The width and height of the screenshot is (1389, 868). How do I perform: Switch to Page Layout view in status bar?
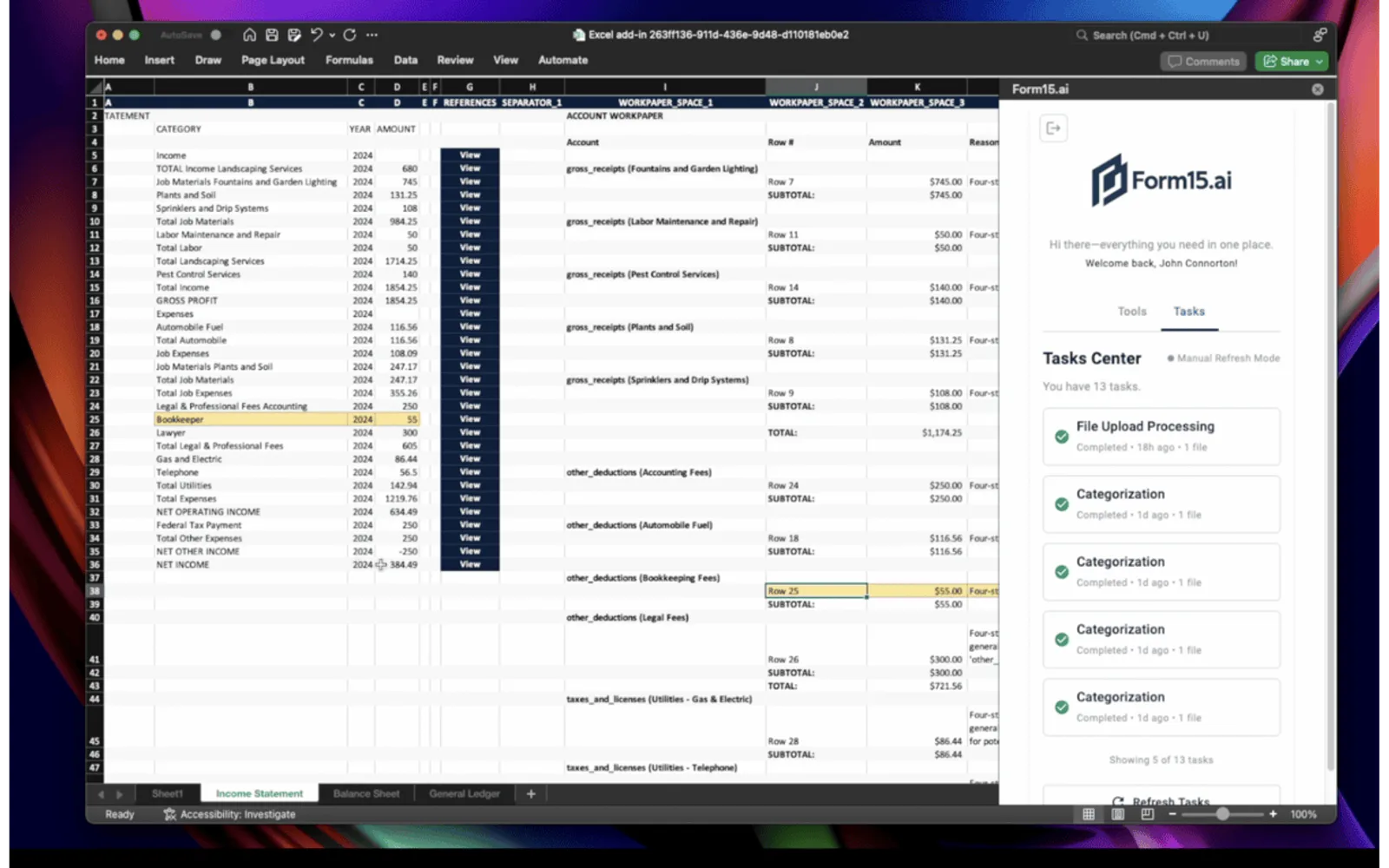pos(1117,814)
